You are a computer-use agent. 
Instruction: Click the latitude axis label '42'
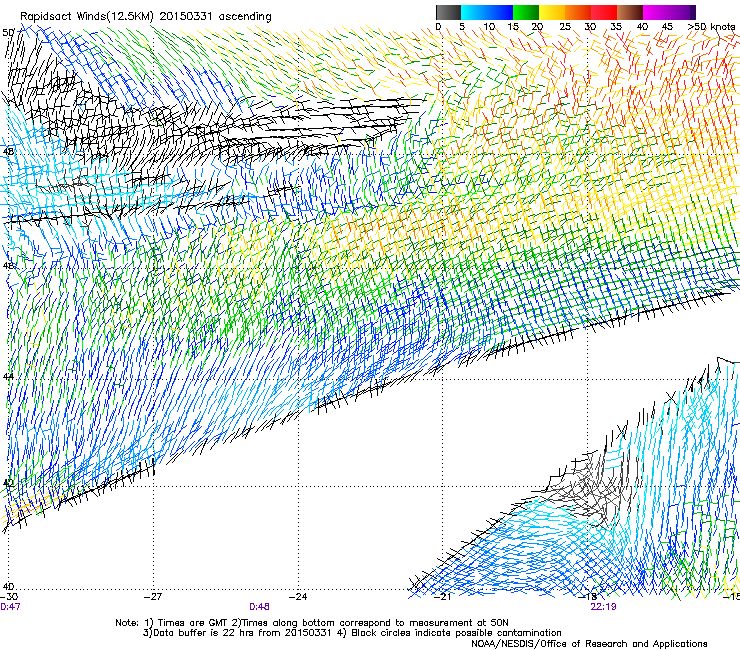[x=8, y=483]
